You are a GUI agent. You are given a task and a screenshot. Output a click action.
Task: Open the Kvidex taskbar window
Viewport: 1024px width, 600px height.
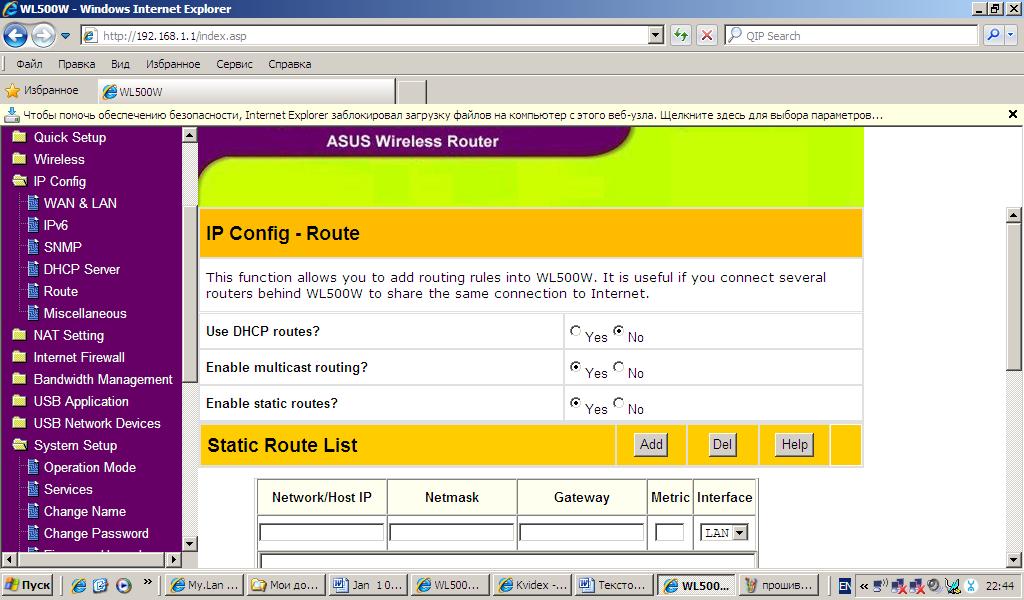pos(532,585)
